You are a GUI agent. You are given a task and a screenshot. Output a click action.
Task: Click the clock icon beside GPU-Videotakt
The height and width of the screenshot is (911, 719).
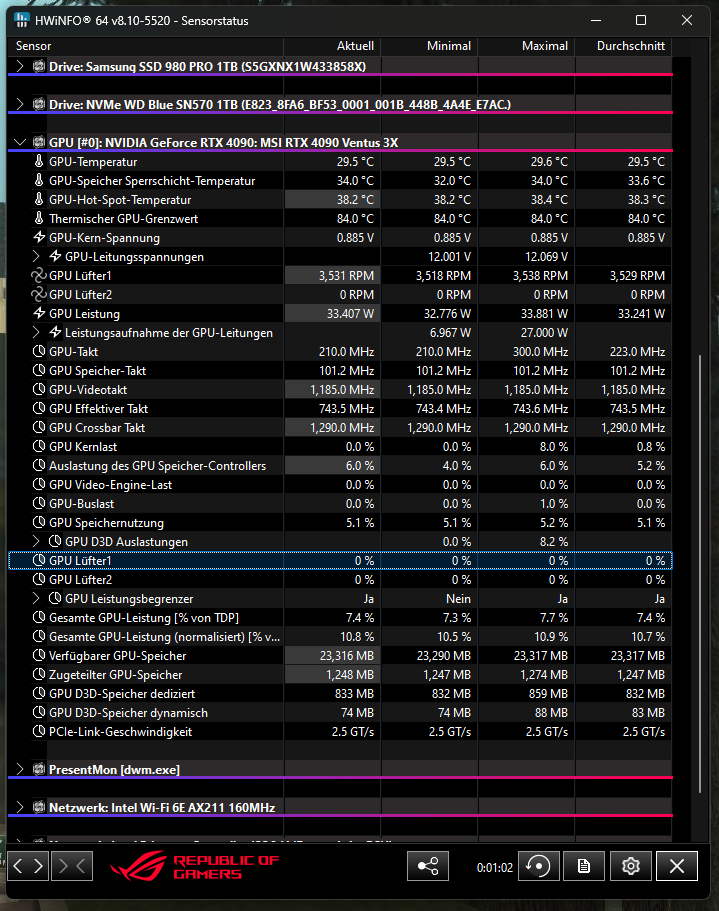[39, 389]
